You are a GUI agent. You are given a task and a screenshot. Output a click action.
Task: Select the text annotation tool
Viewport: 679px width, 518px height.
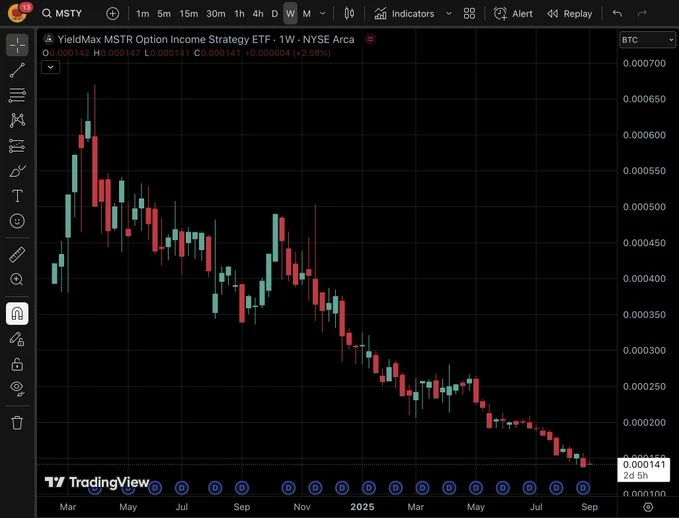[x=17, y=196]
